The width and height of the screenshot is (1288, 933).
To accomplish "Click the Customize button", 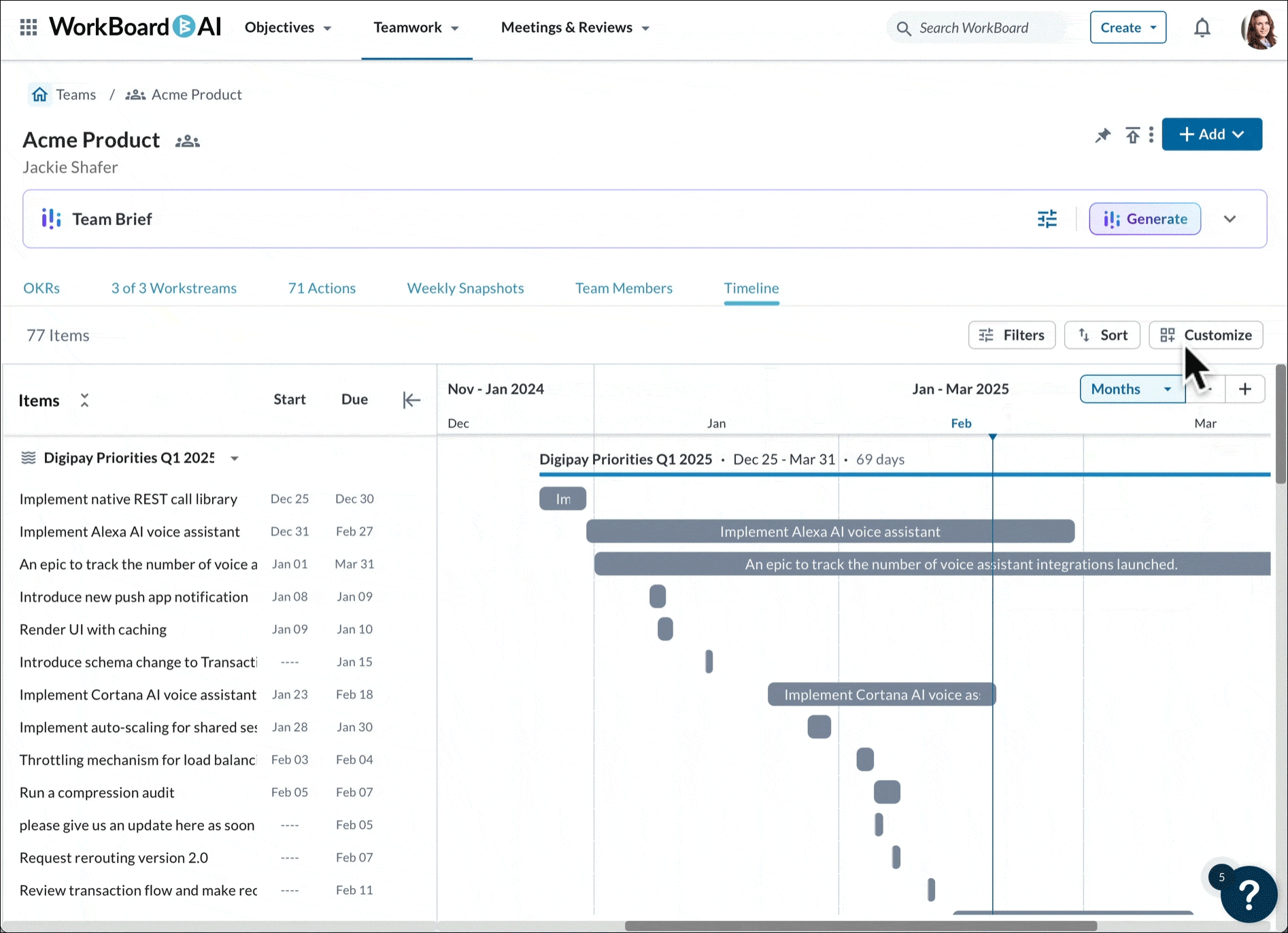I will tap(1206, 335).
